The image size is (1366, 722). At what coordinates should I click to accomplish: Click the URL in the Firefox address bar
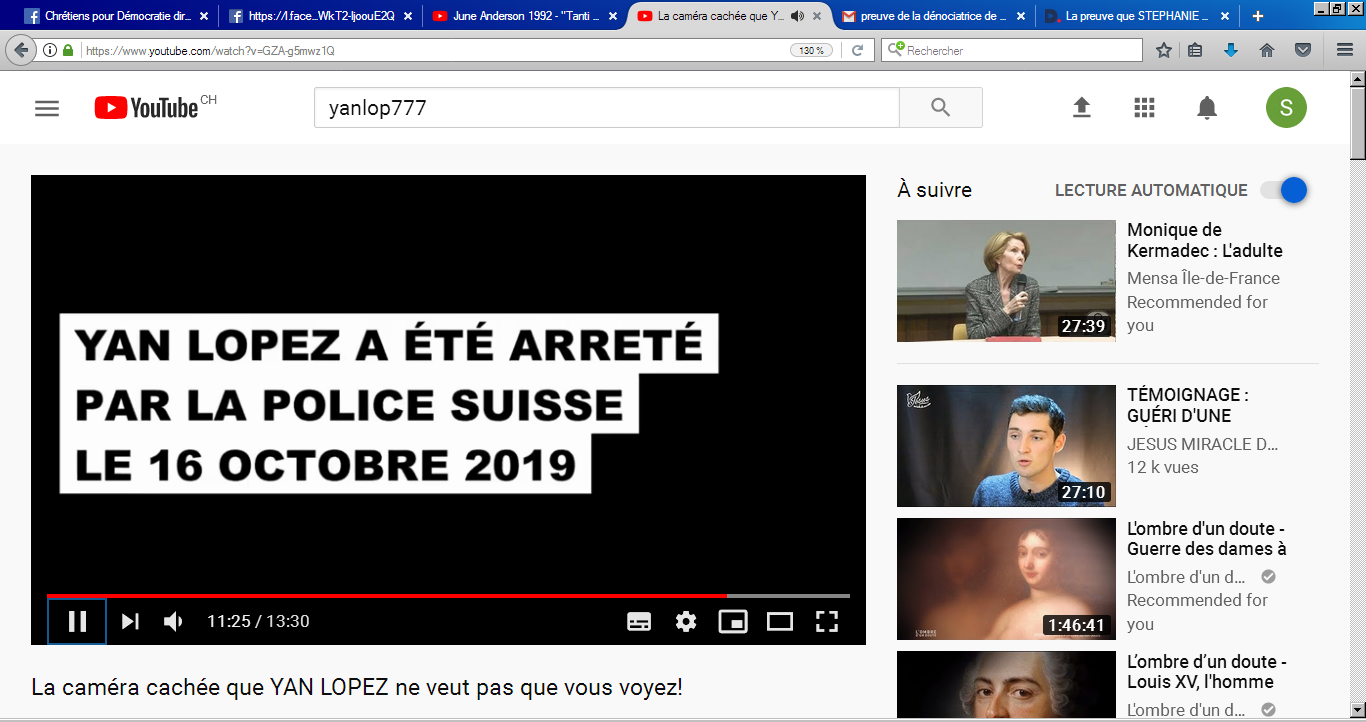click(x=210, y=50)
